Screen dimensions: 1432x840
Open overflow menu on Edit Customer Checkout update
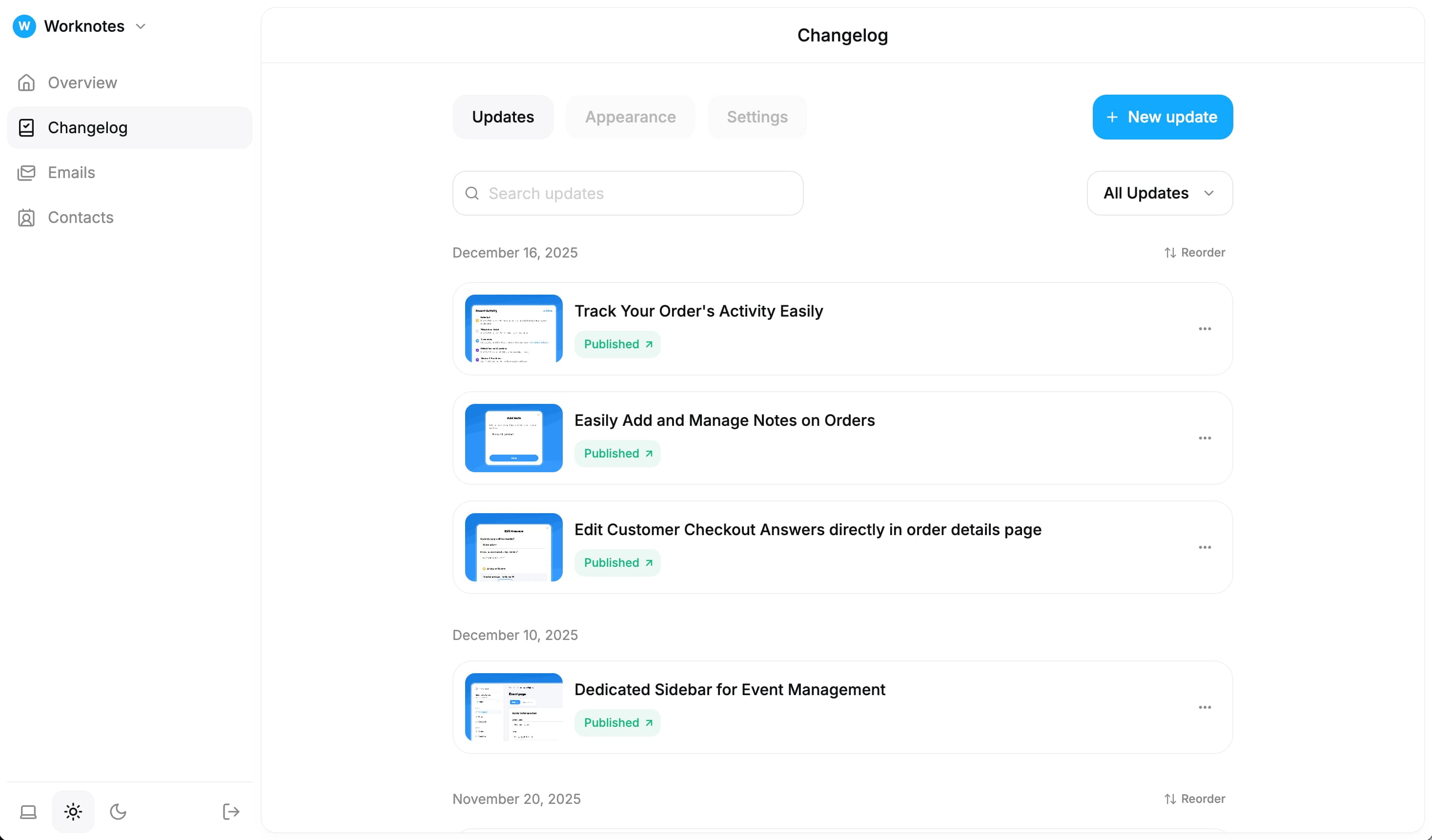click(1204, 547)
